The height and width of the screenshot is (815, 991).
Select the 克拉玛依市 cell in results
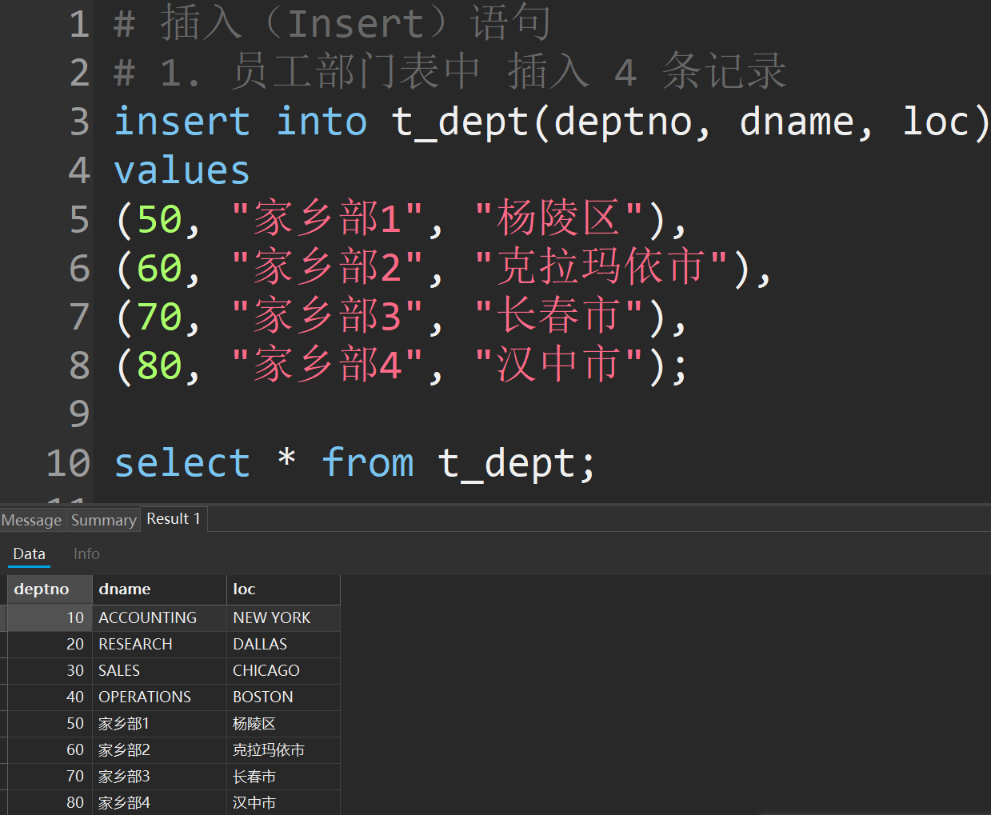283,750
